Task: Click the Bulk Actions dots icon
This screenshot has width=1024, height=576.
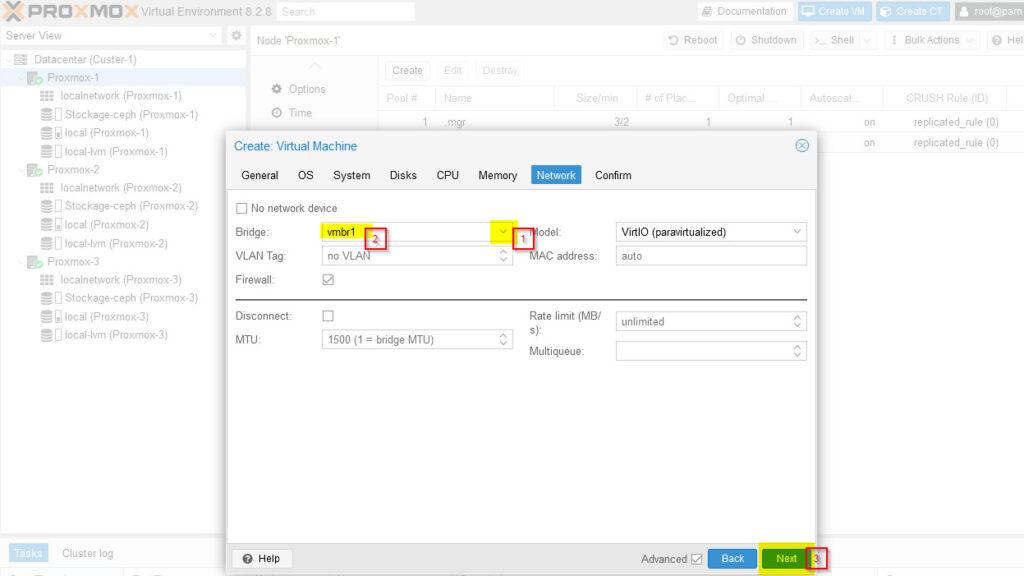Action: pyautogui.click(x=894, y=40)
